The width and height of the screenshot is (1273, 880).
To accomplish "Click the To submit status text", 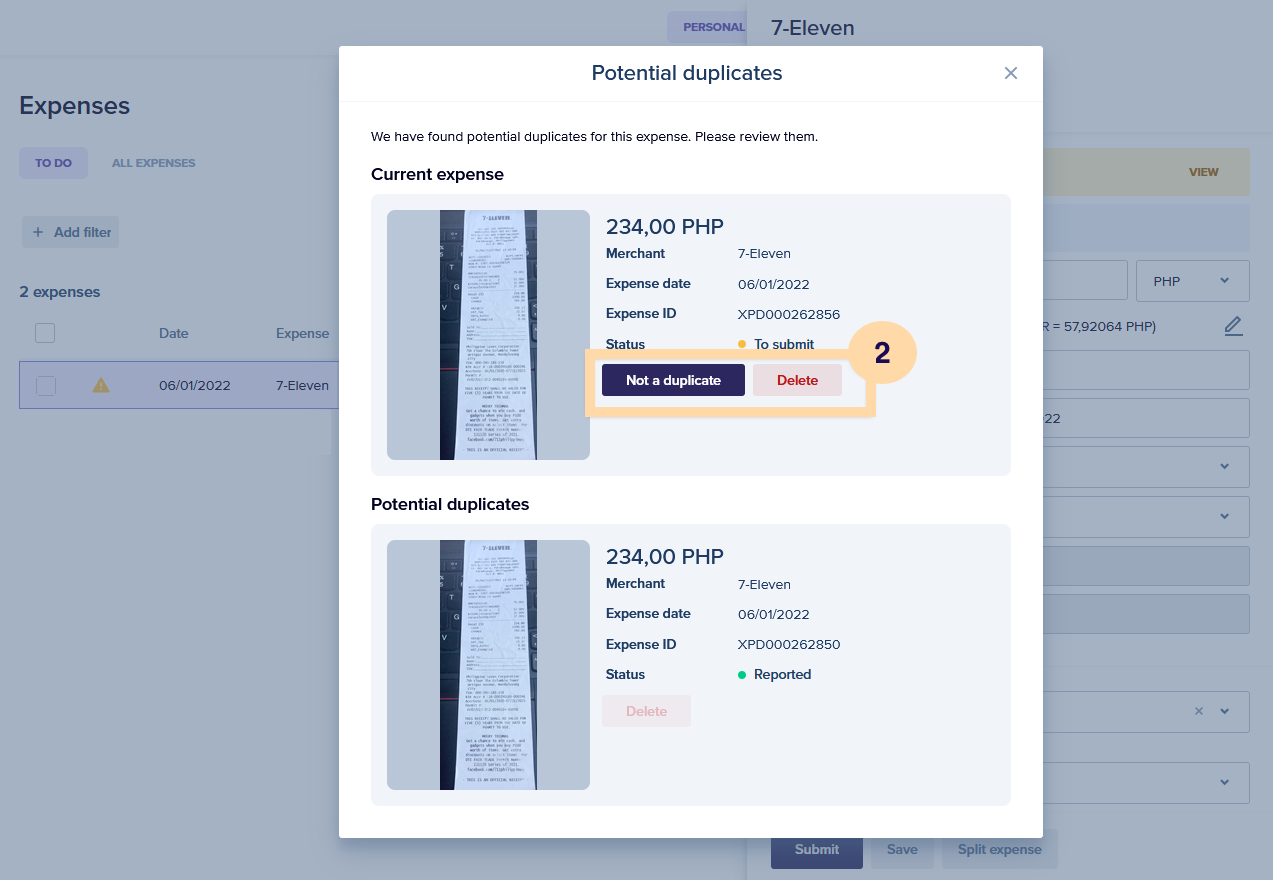I will [784, 344].
